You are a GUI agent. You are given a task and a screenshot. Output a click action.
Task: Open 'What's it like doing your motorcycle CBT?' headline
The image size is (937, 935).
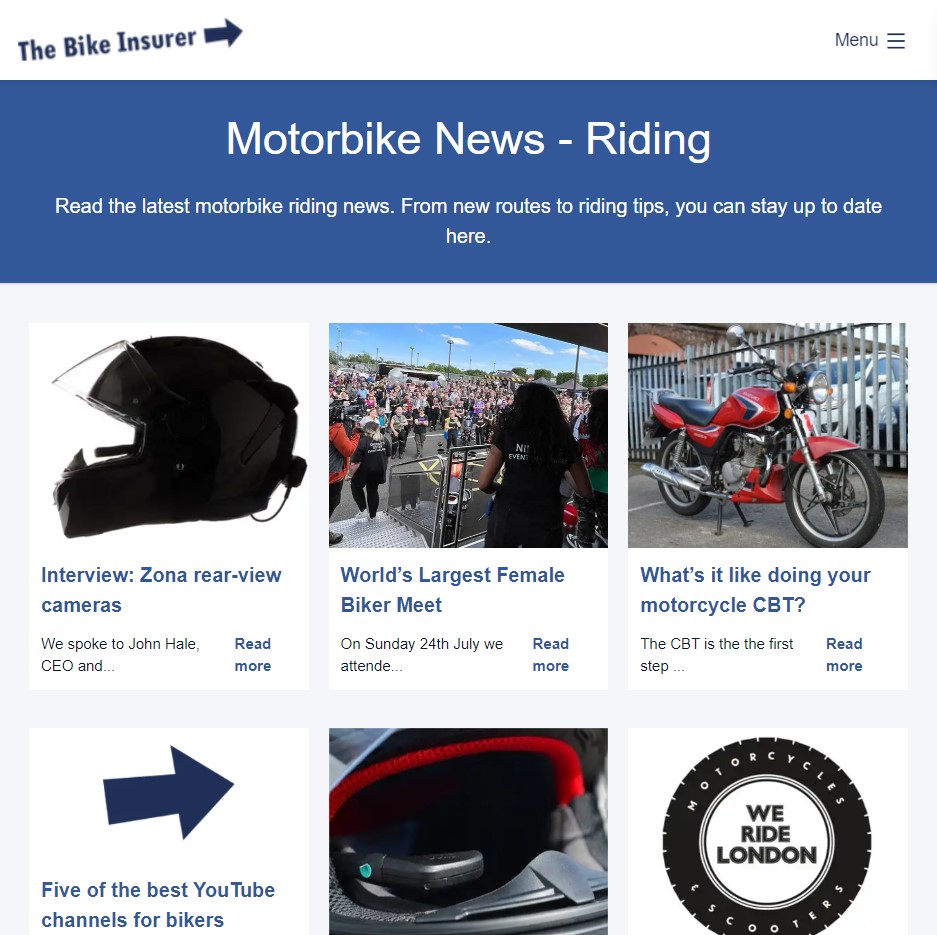(x=755, y=590)
